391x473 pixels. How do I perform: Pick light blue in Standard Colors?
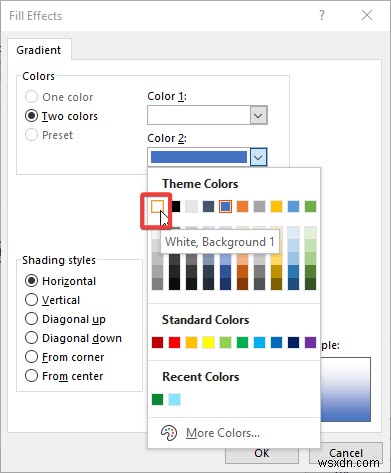pos(259,342)
